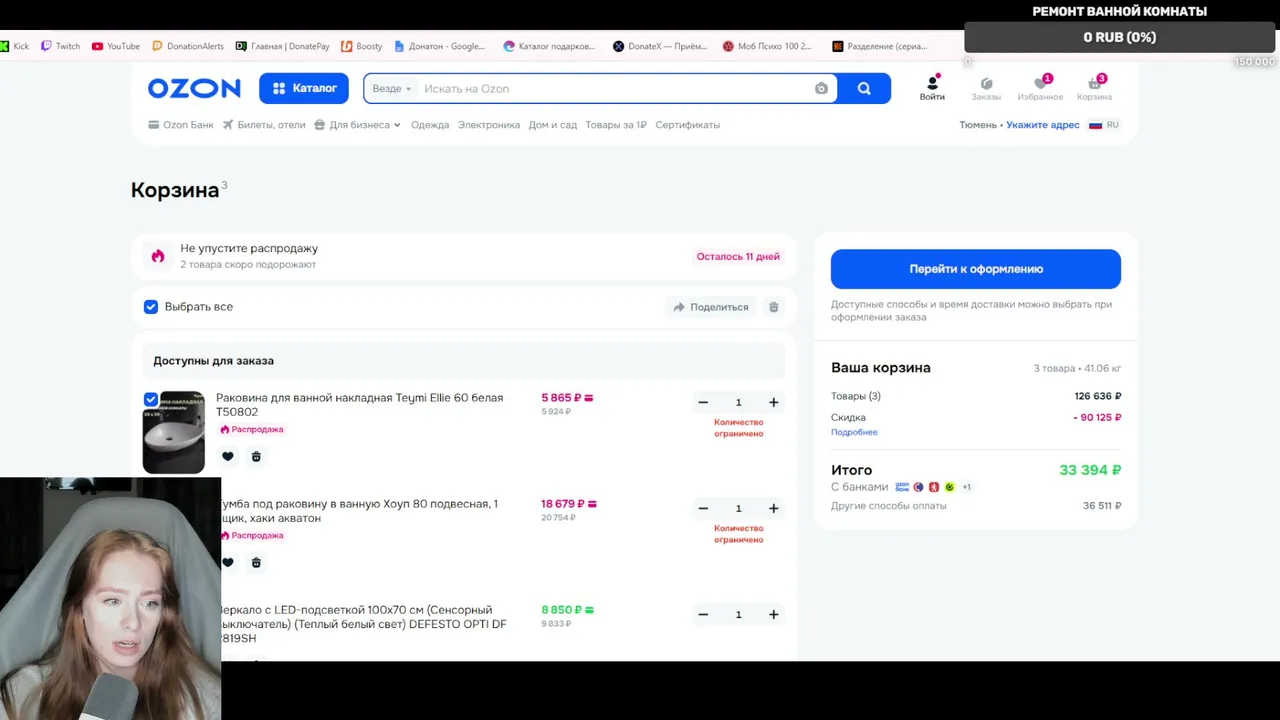
Task: Add Teymi Ellie sink to favorites
Action: click(x=228, y=456)
